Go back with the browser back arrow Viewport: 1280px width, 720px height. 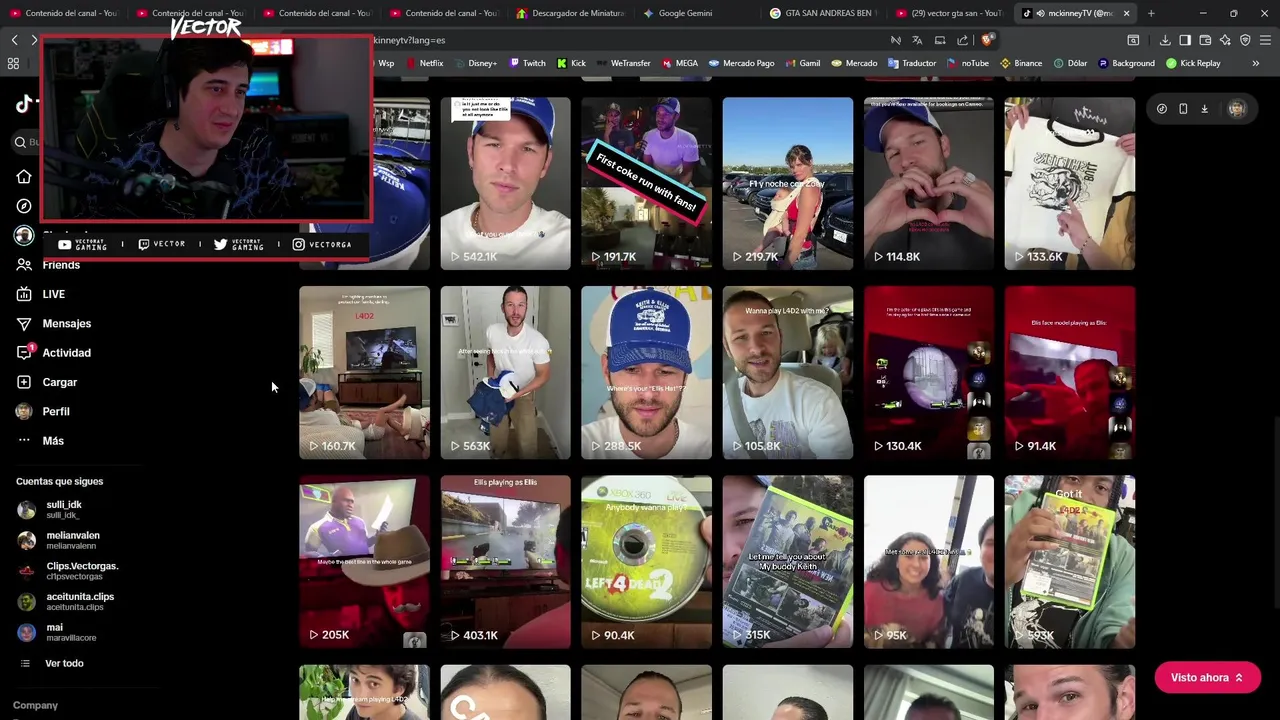click(x=14, y=40)
